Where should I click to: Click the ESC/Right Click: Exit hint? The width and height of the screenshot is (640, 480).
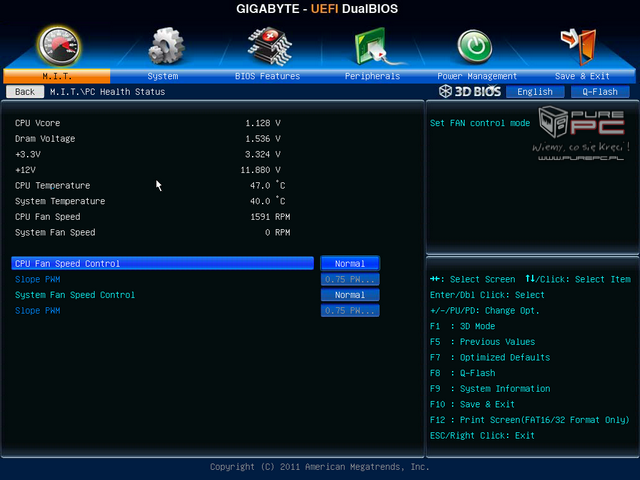click(482, 436)
